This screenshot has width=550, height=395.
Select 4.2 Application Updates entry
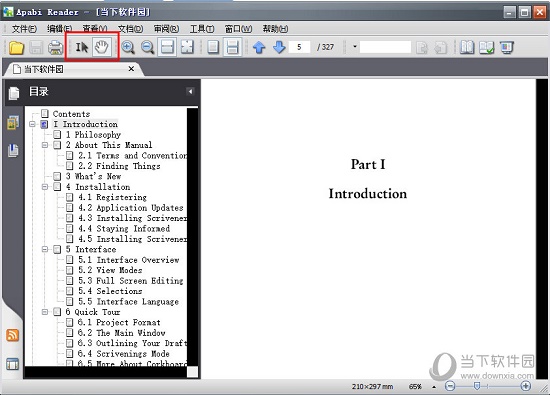(x=131, y=207)
